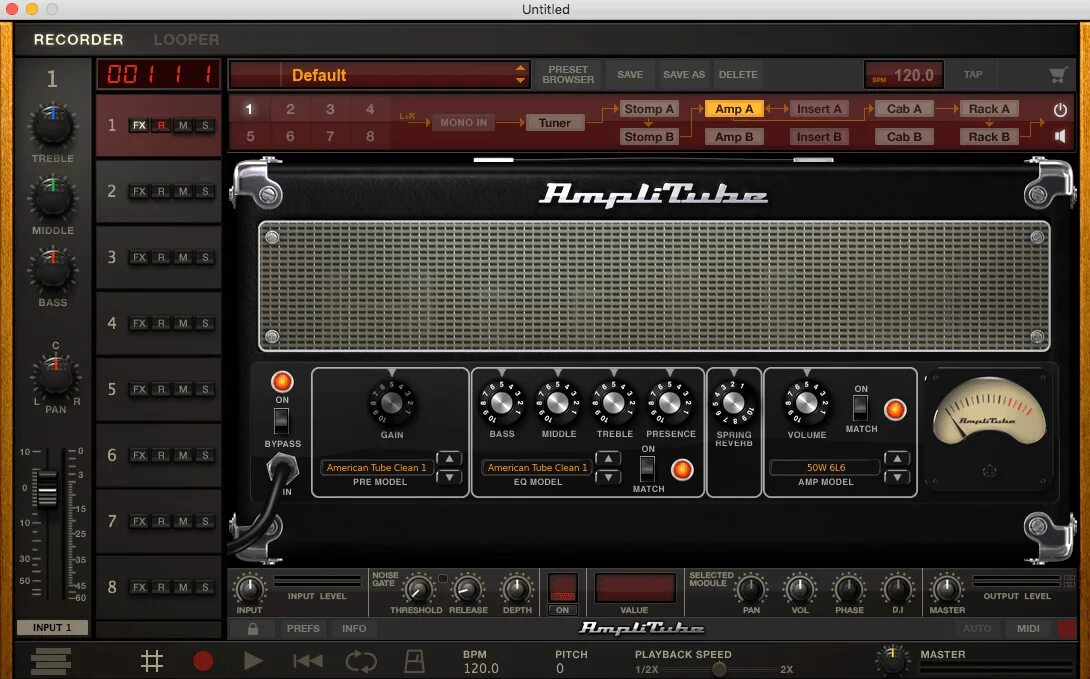Screen dimensions: 1090x679
Task: Click the shopping cart icon
Action: [1057, 74]
